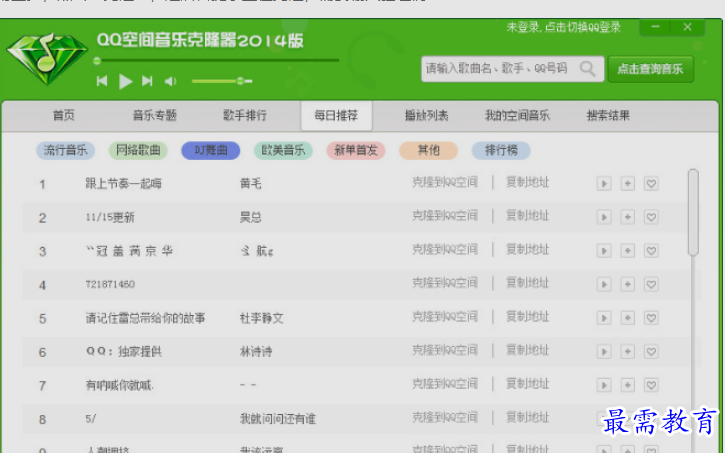Viewport: 725px width, 453px height.
Task: Copy address of 林诗诗 song
Action: [x=527, y=350]
